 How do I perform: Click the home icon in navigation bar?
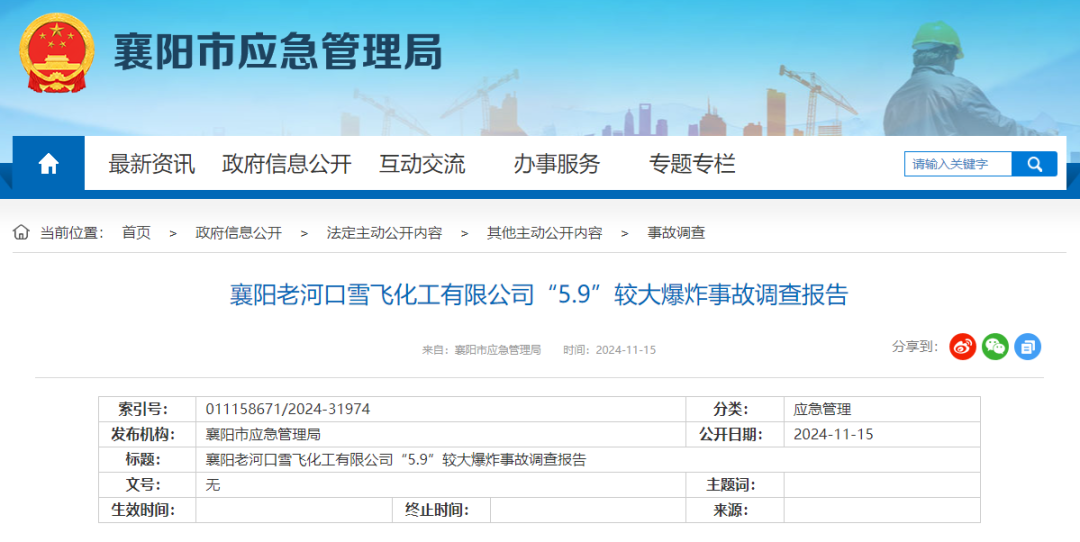(x=48, y=164)
